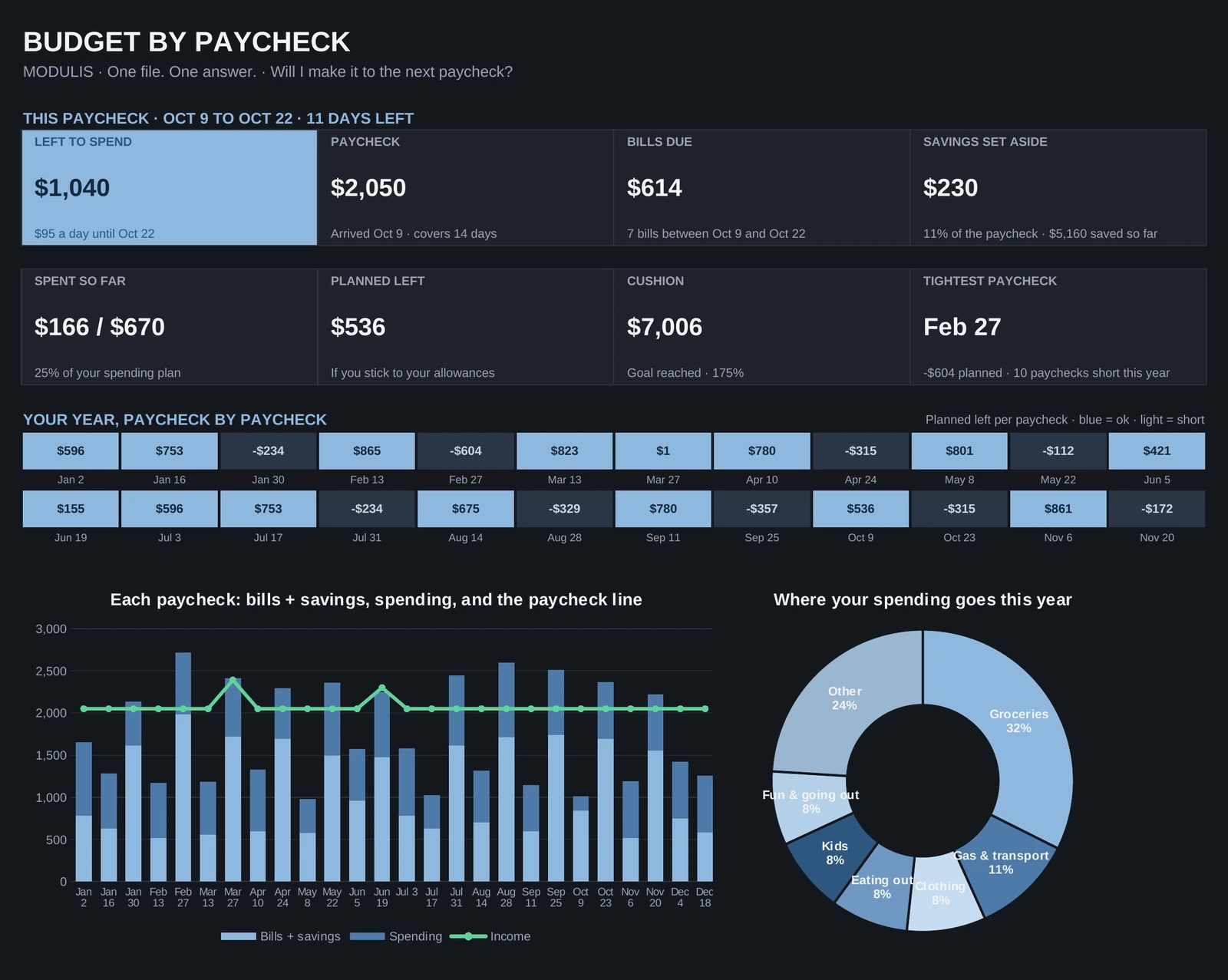The height and width of the screenshot is (980, 1228).
Task: Click the Jul 3 cell showing $596
Action: [170, 509]
